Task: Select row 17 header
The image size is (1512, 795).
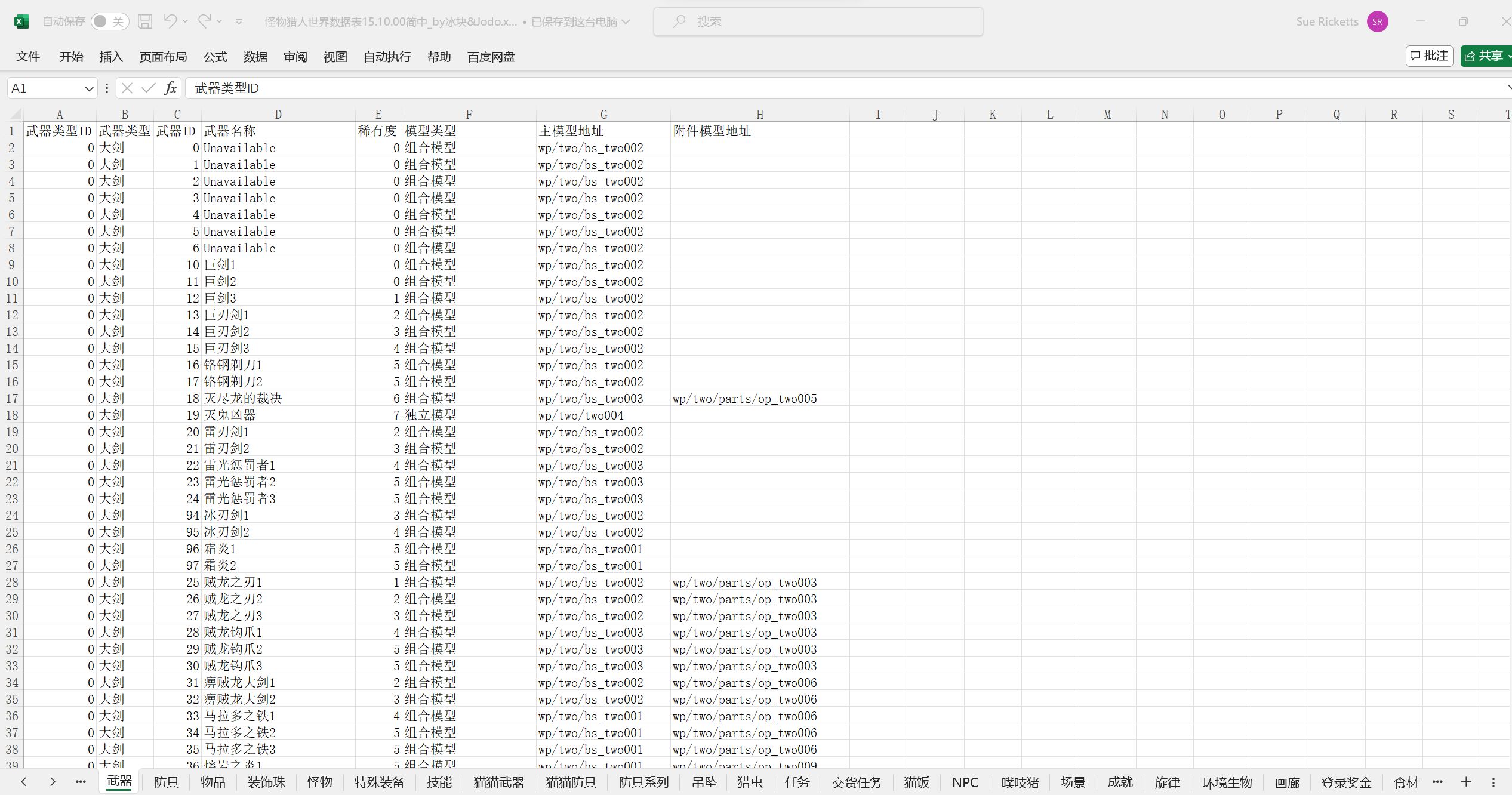Action: (12, 399)
